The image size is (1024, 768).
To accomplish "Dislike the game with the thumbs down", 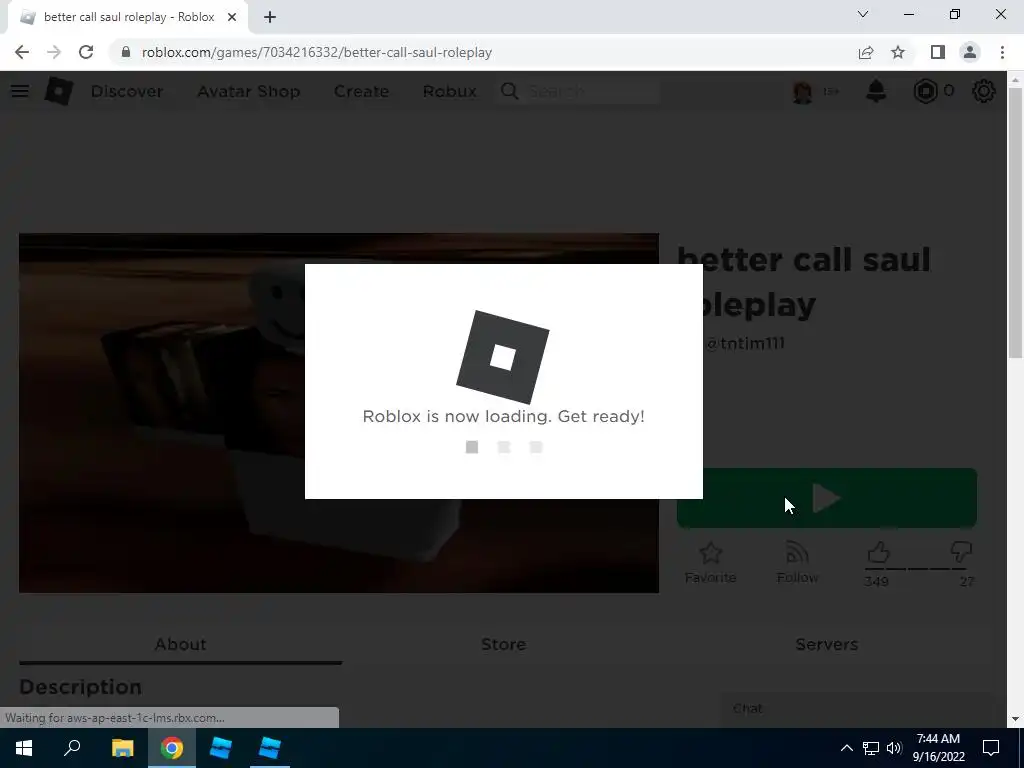I will click(x=961, y=553).
